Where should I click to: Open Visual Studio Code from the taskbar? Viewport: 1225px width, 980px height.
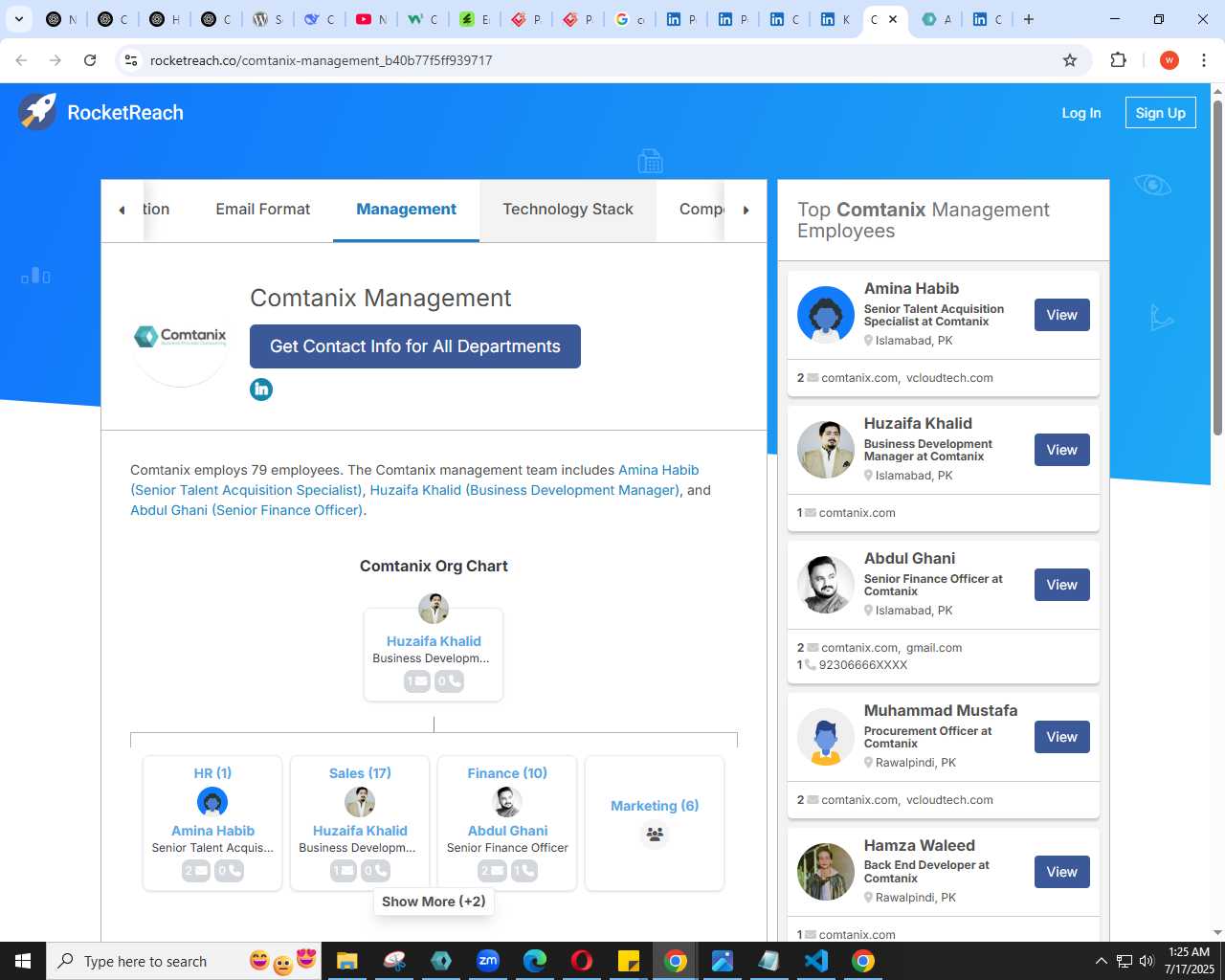click(816, 961)
